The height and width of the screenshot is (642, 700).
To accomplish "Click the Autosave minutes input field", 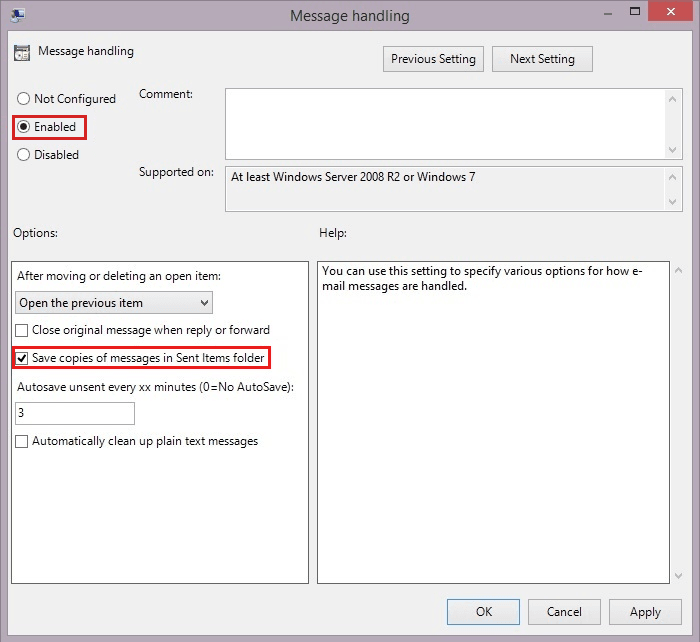I will click(x=75, y=413).
